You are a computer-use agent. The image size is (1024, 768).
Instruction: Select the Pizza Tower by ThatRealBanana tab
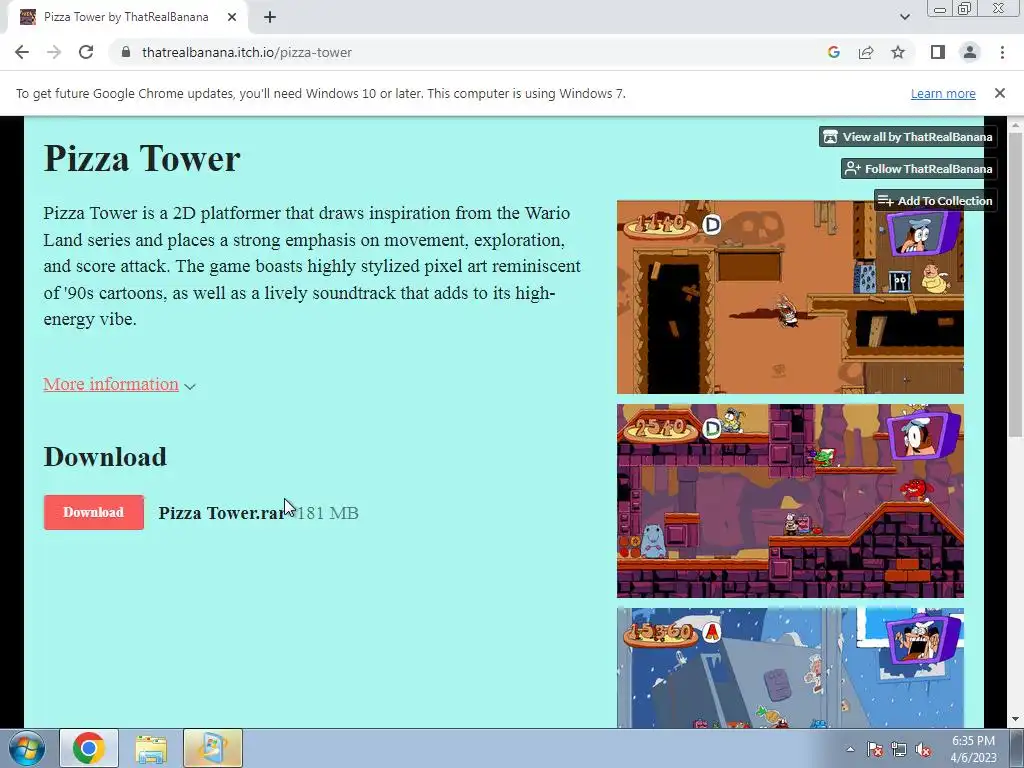click(127, 17)
